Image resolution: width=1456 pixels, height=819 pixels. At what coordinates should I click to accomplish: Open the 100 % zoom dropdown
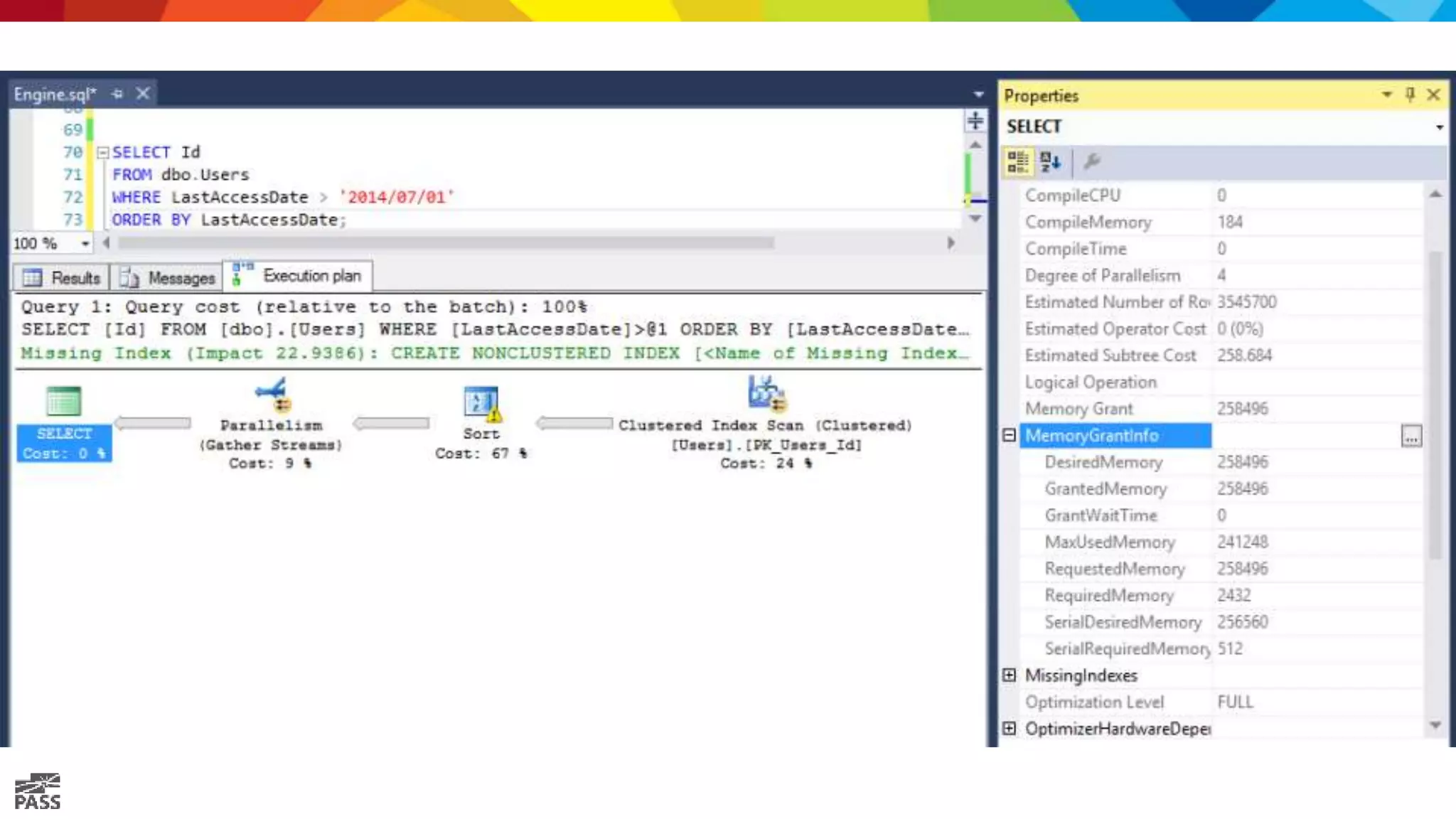tap(85, 244)
